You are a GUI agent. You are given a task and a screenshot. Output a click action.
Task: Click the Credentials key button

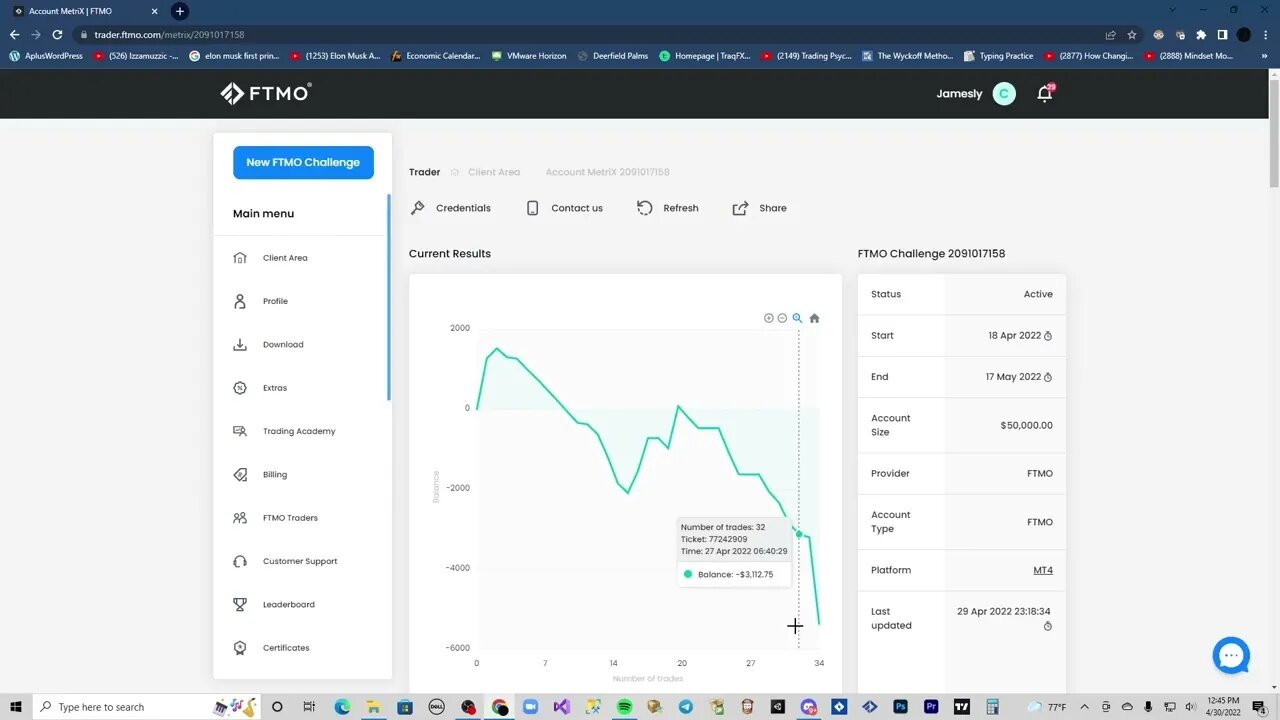coord(451,208)
